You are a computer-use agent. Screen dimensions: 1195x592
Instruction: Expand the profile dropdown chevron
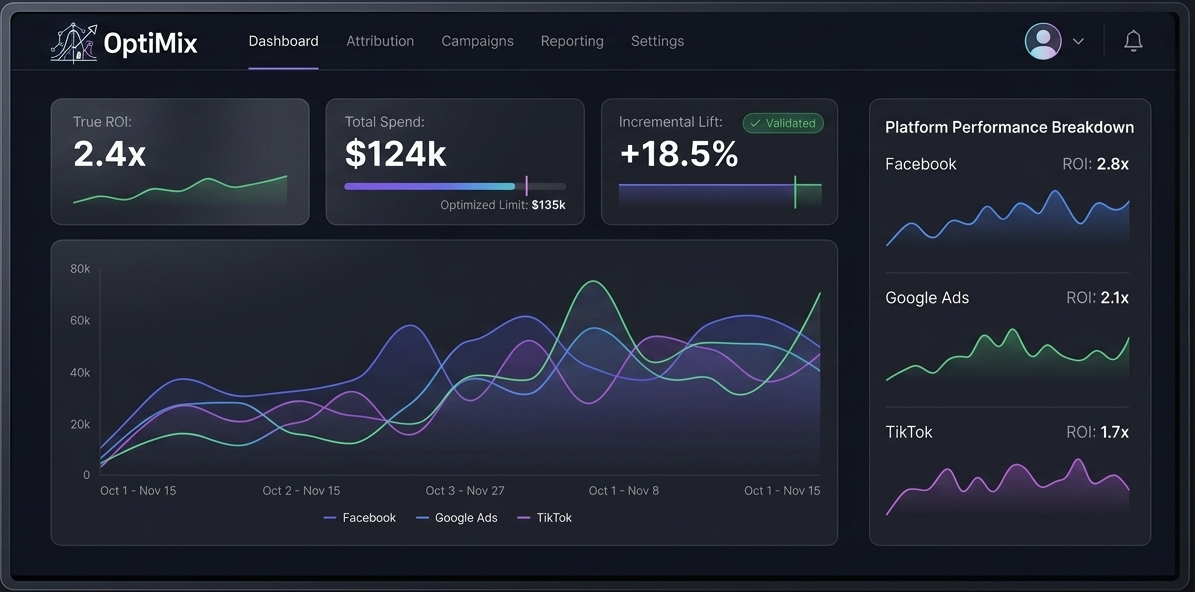click(1078, 42)
